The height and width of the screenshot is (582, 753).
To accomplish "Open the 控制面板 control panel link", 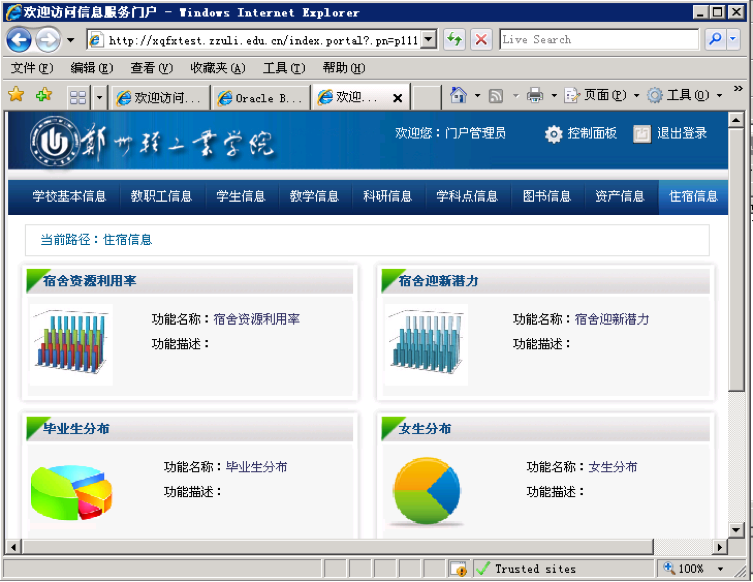I will pos(592,133).
